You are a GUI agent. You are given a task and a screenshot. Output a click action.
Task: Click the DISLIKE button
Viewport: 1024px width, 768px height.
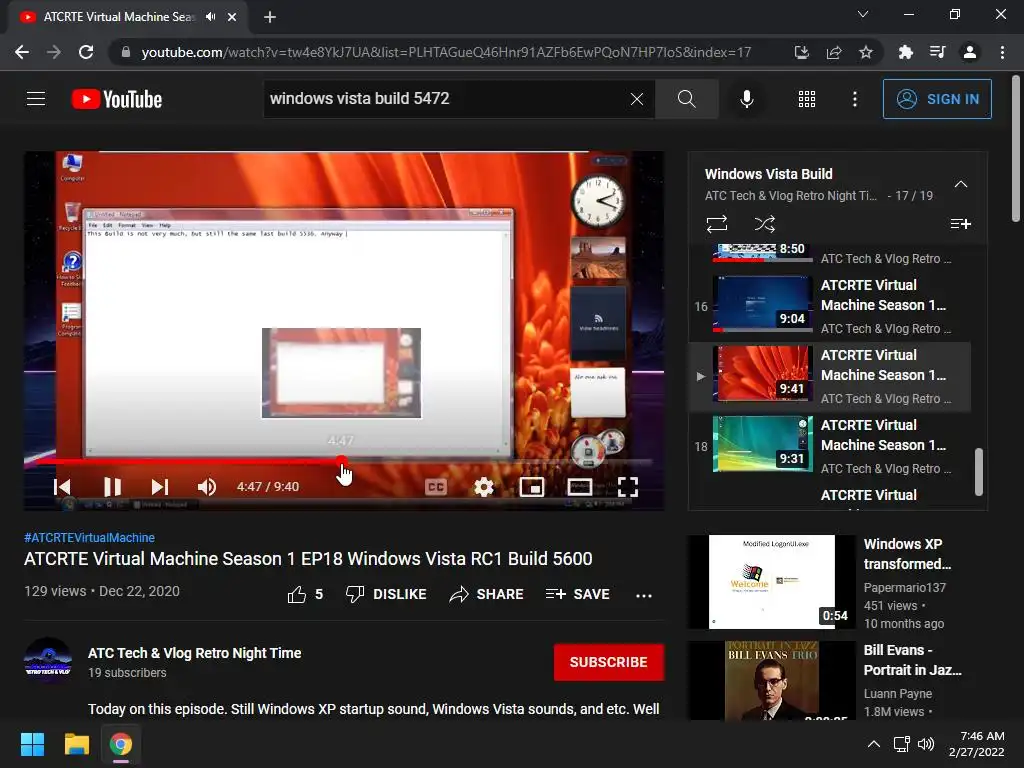coord(385,594)
